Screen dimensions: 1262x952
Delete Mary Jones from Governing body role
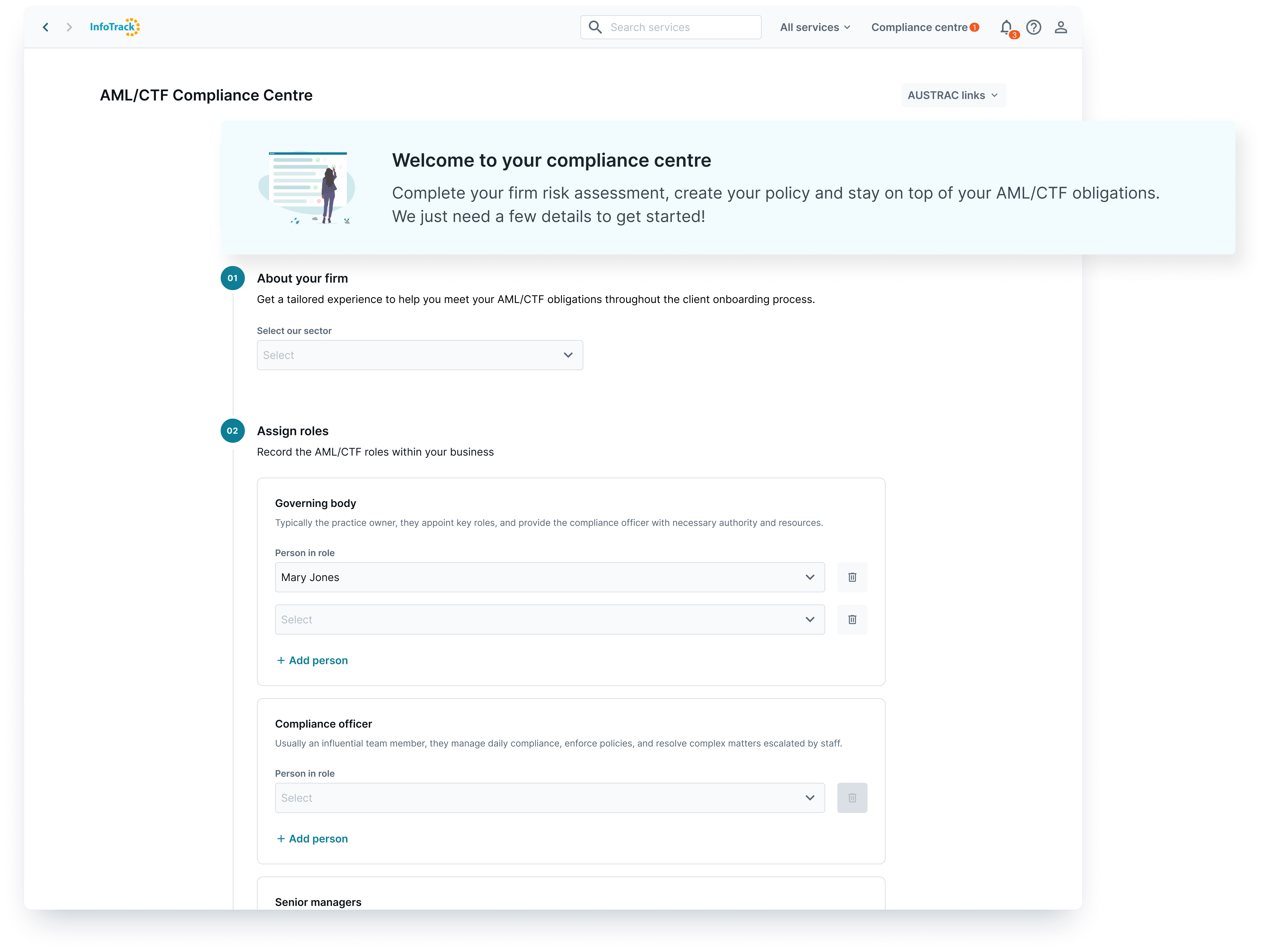click(852, 577)
